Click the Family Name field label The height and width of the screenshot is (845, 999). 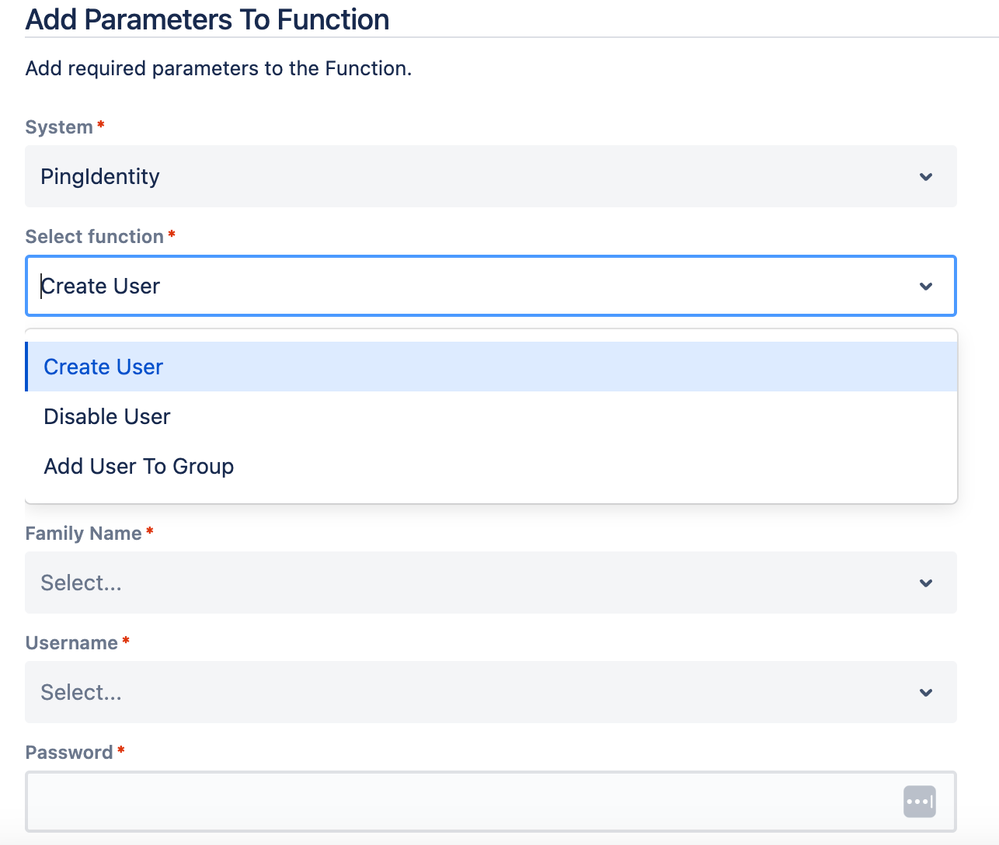(x=83, y=533)
